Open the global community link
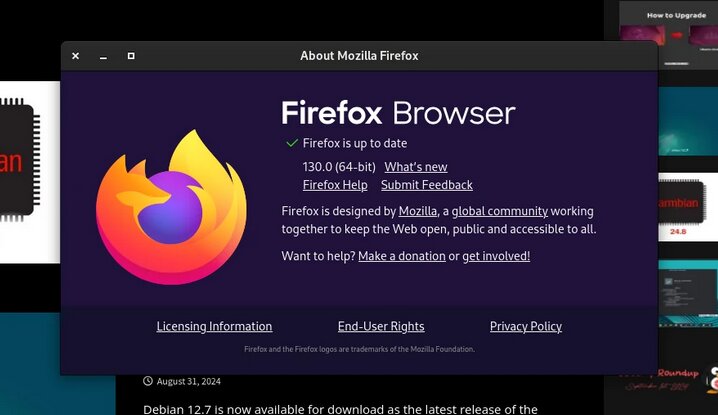718x415 pixels. [500, 211]
